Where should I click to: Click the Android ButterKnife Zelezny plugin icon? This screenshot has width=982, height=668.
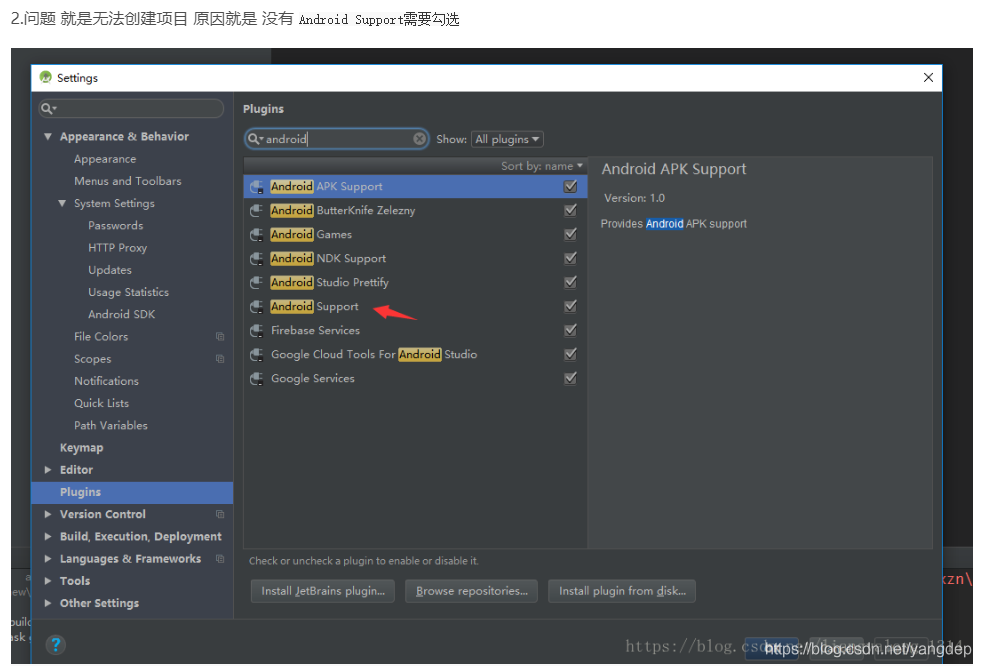[257, 210]
